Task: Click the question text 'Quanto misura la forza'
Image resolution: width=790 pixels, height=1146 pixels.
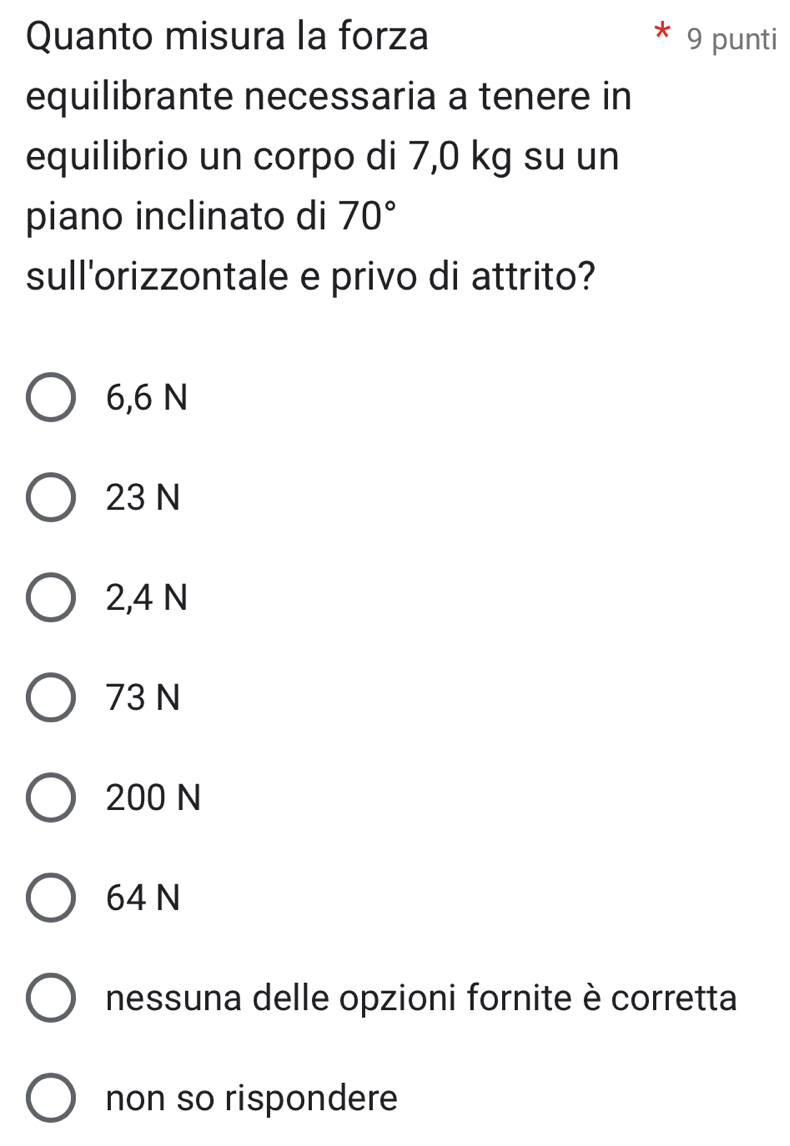Action: 227,36
